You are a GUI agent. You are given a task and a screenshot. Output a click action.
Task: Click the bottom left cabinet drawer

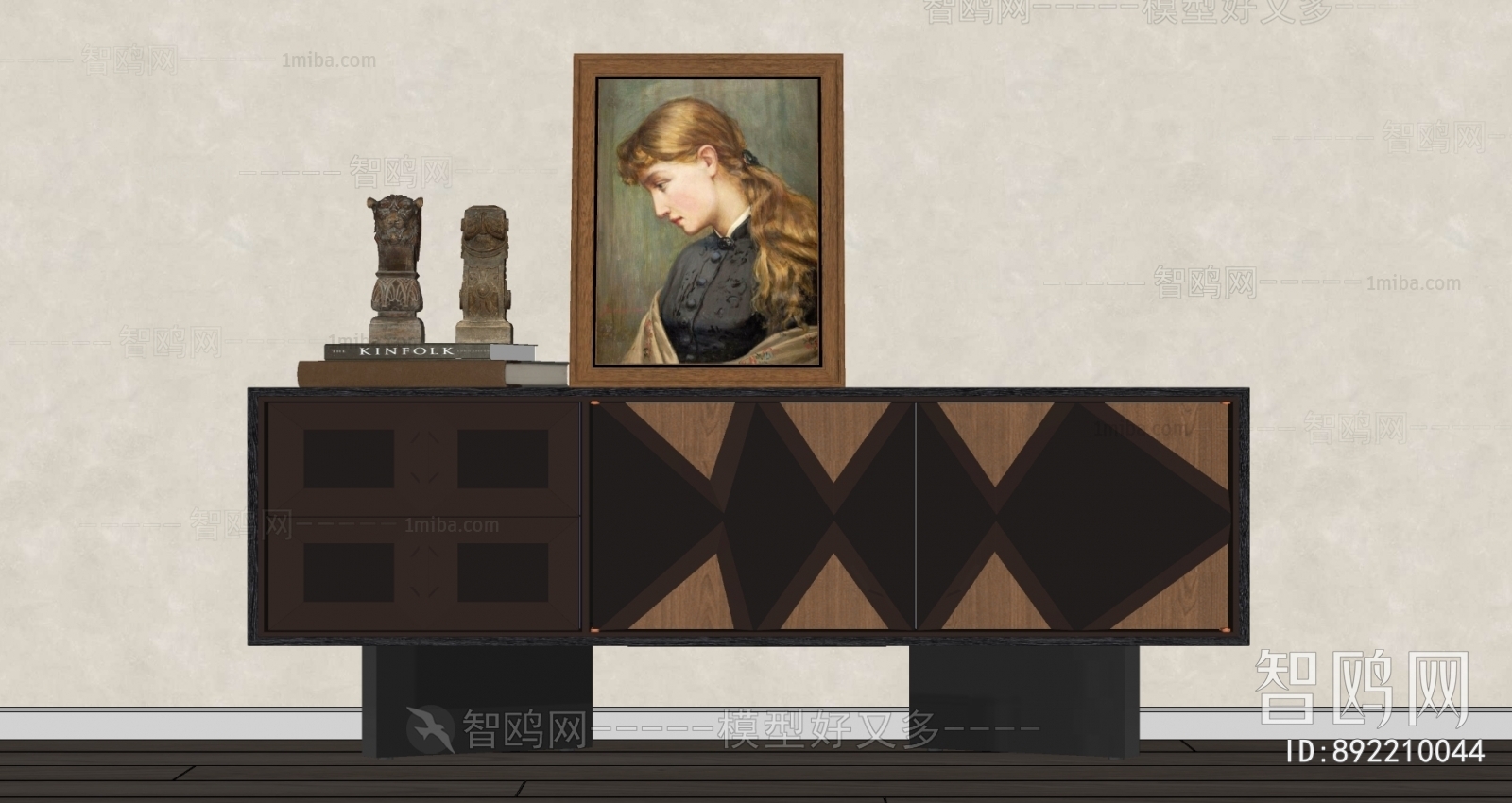(423, 572)
